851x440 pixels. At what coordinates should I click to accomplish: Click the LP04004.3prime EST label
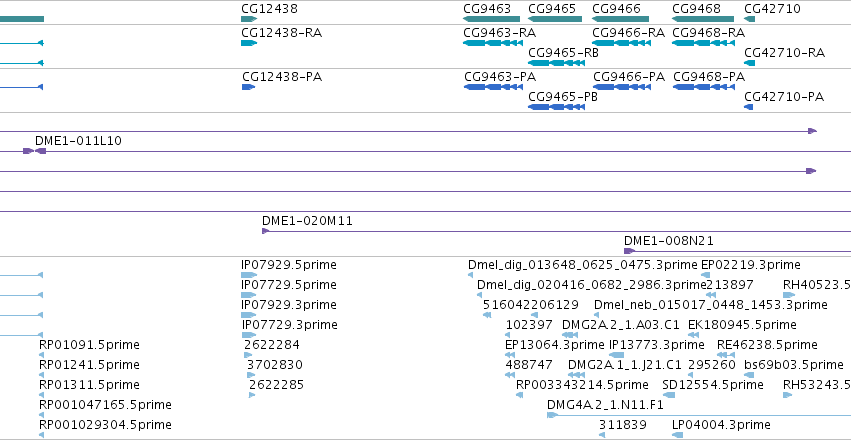[x=721, y=424]
